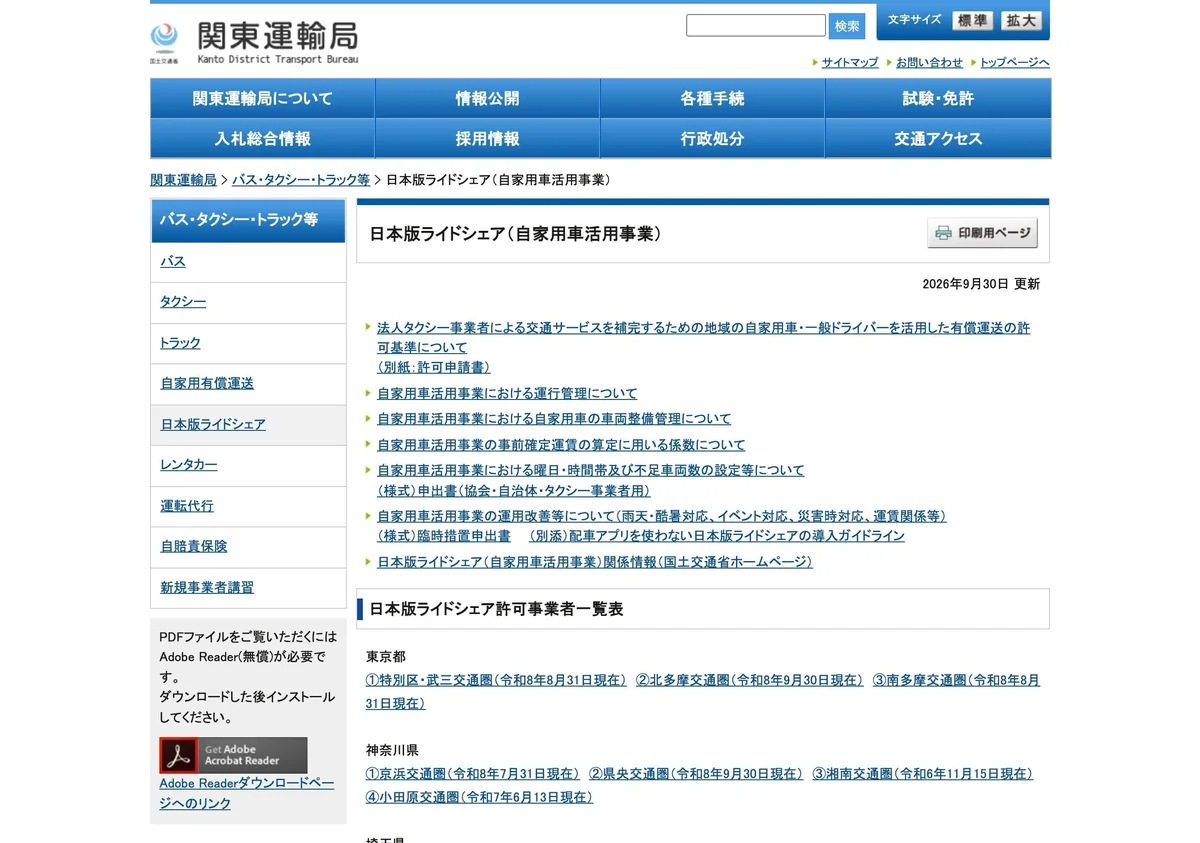This screenshot has height=843, width=1200.
Task: Open ②北多摩交通圏 list link
Action: tap(749, 680)
